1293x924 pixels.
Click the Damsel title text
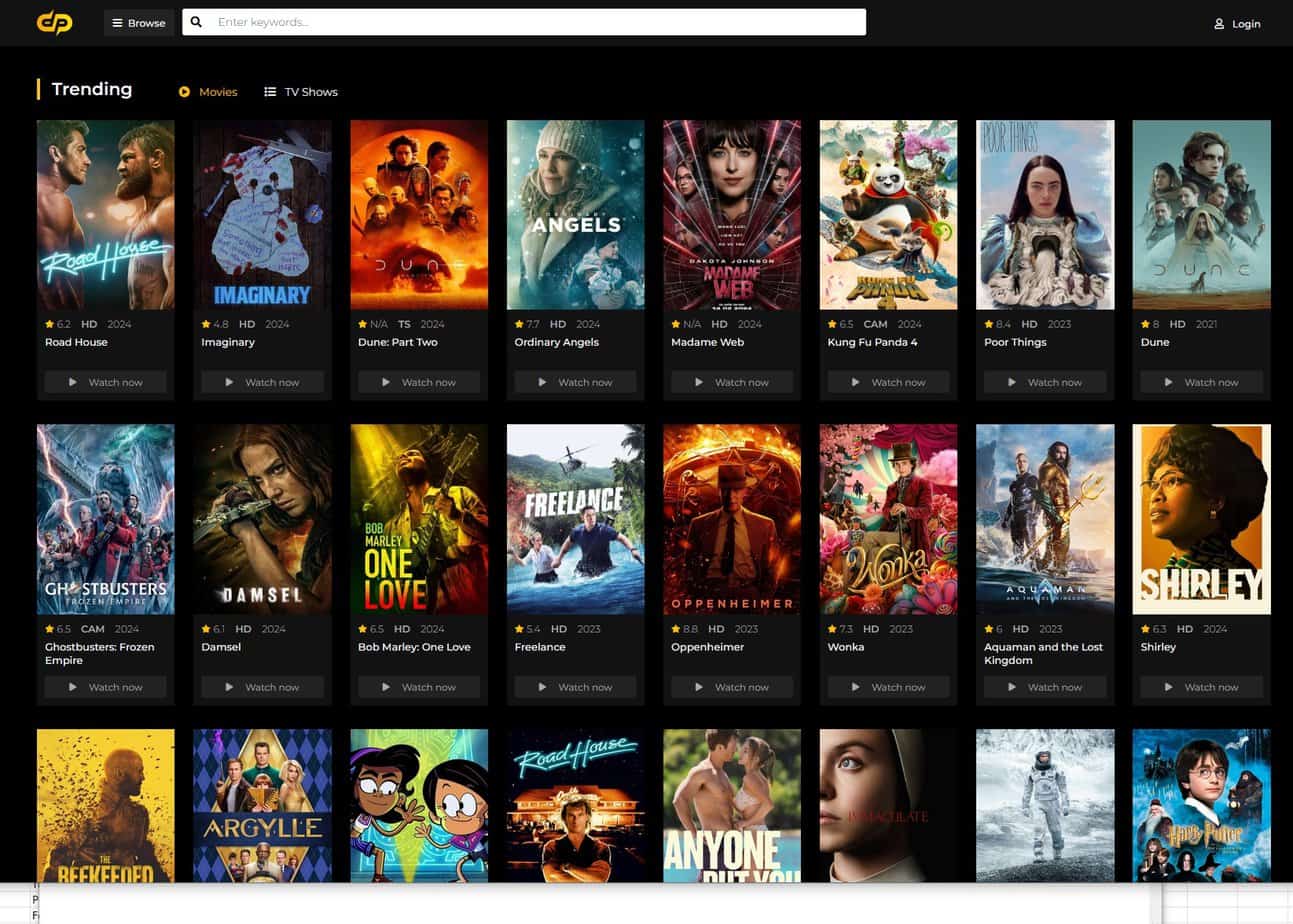pyautogui.click(x=221, y=647)
